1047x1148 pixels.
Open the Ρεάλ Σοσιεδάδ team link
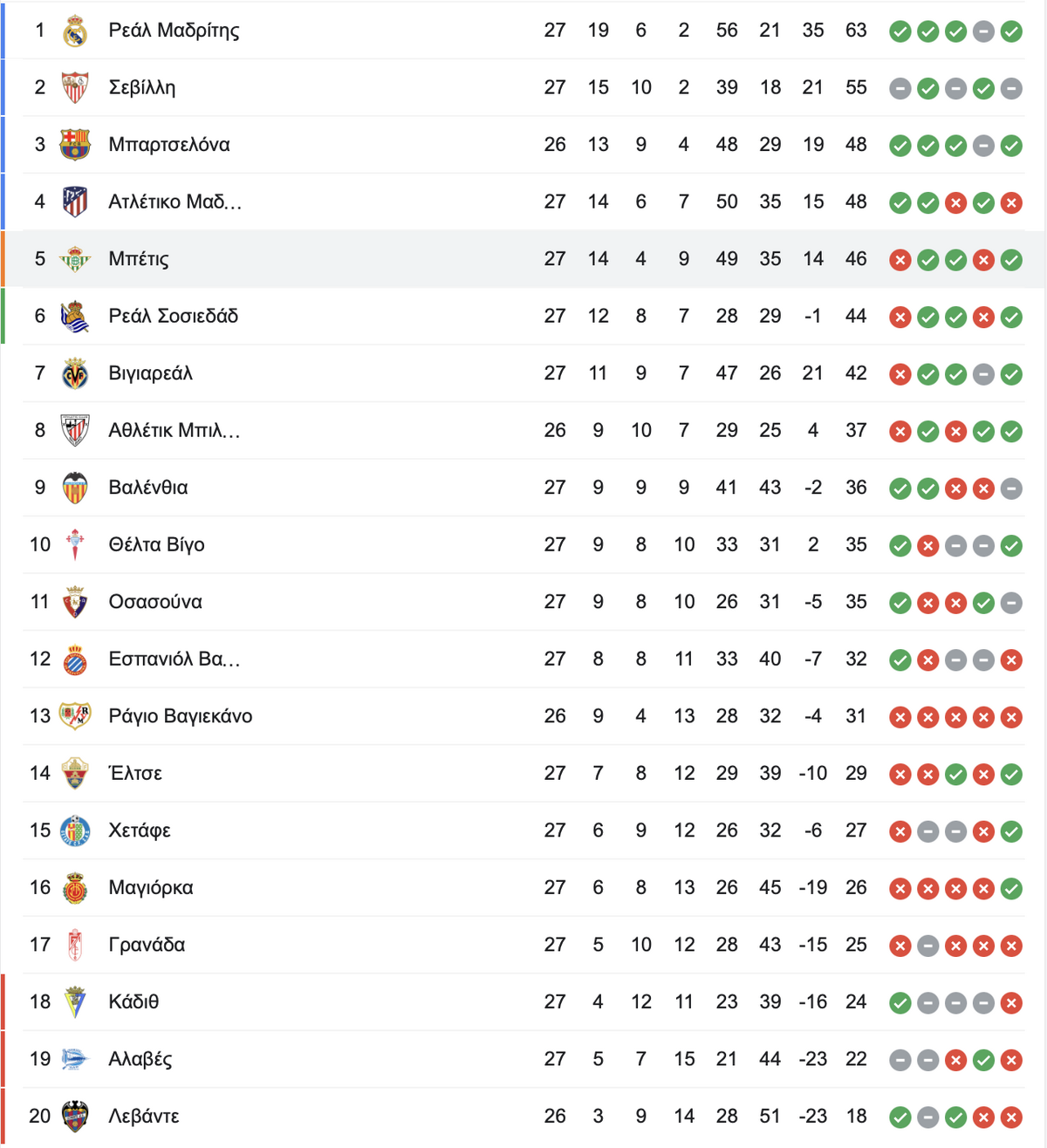coord(173,317)
